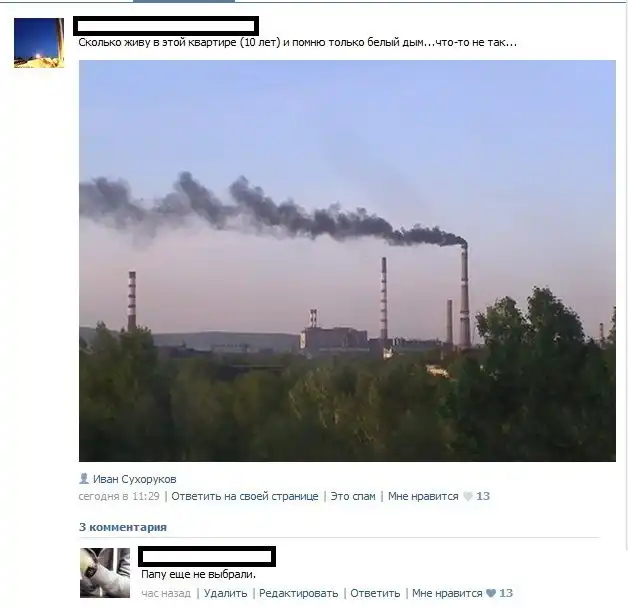The height and width of the screenshot is (609, 628).
Task: Reply to the comment via Ответить
Action: (375, 593)
